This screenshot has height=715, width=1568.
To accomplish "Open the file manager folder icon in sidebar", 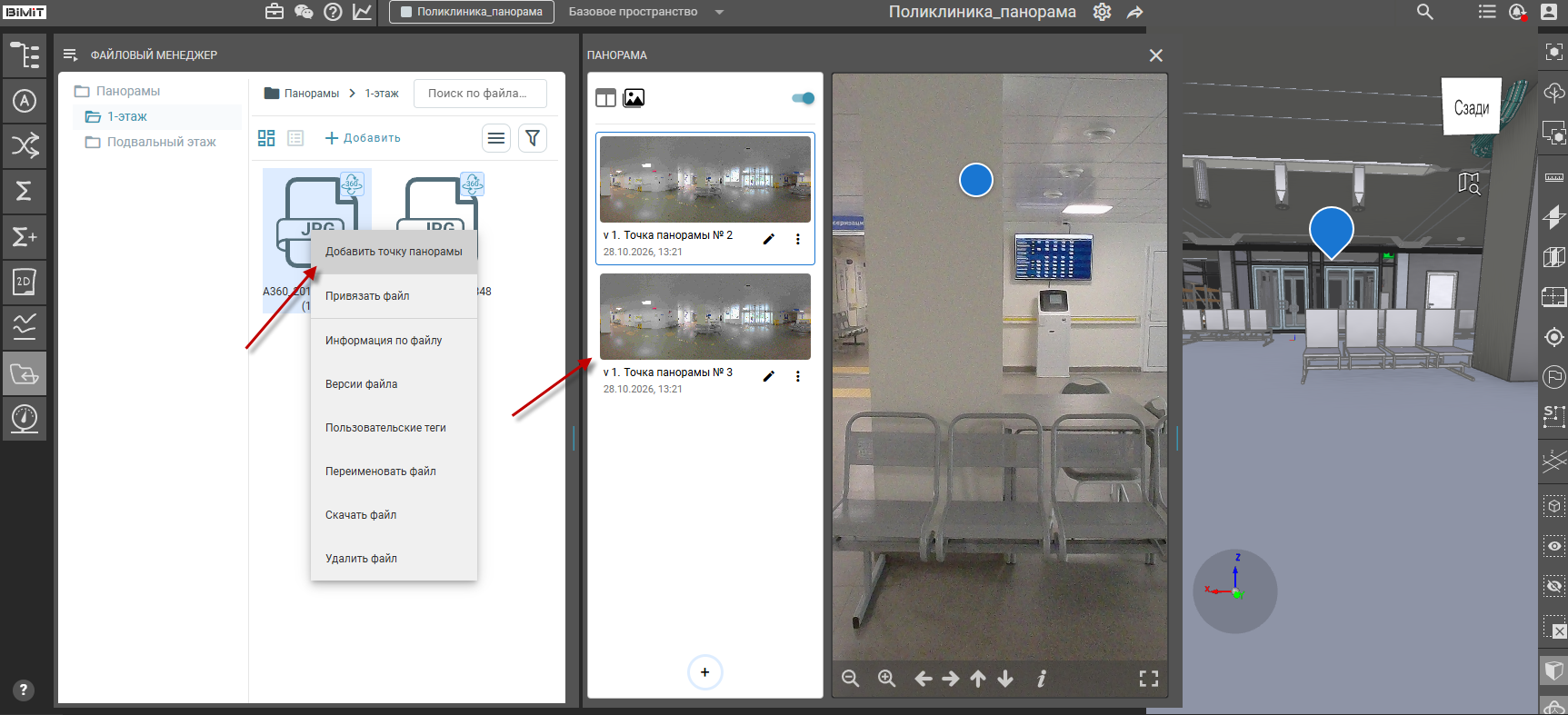I will click(x=25, y=373).
